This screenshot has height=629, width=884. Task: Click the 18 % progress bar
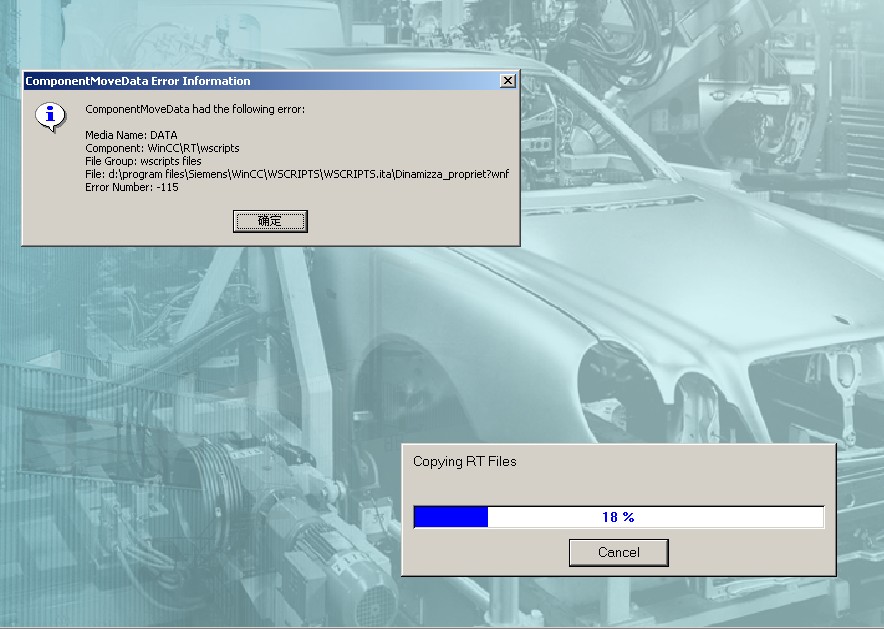618,517
